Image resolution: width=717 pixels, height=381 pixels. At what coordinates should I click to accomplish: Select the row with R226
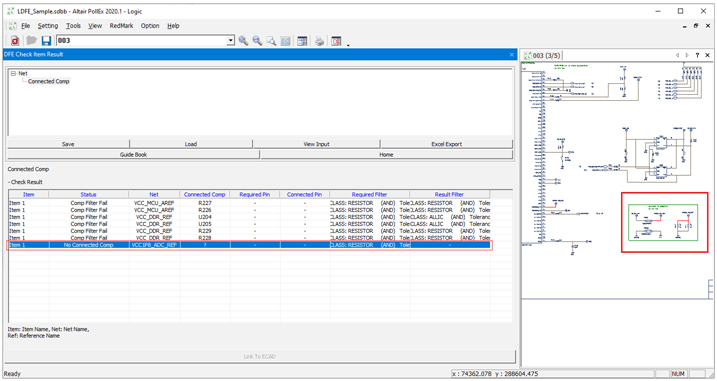[x=249, y=210]
